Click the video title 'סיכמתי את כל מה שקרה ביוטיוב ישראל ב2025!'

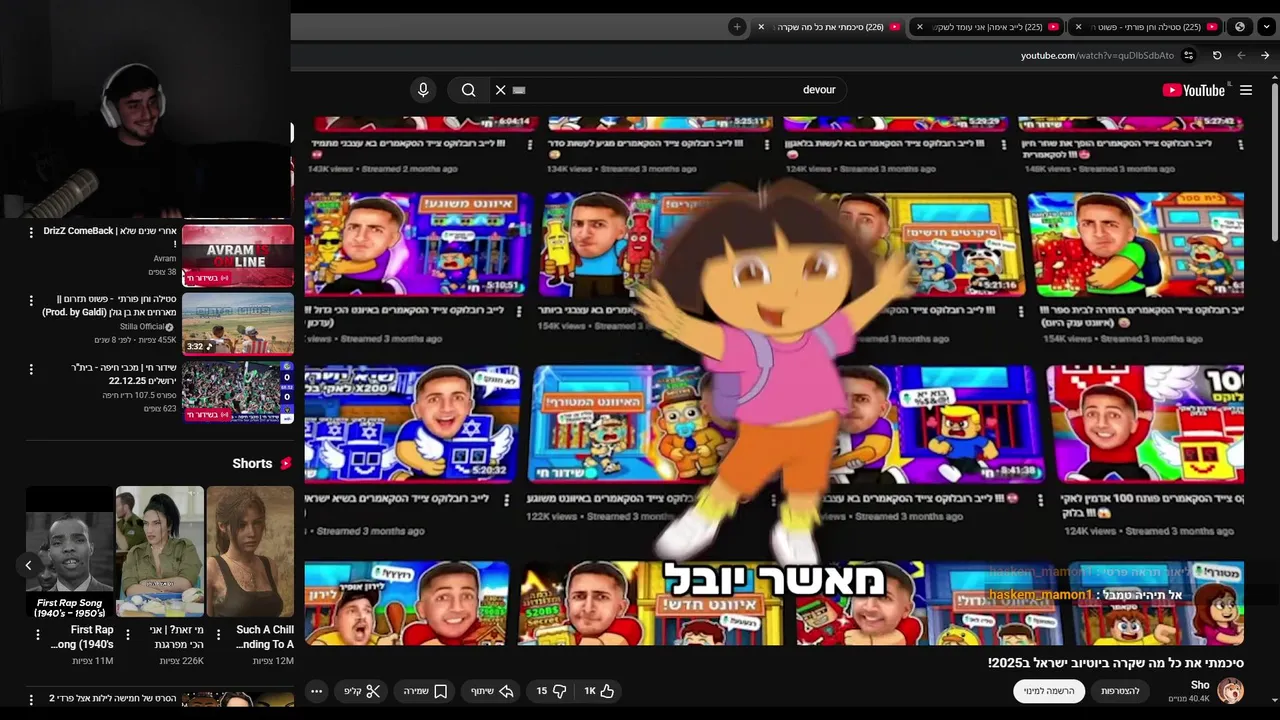tap(1116, 663)
